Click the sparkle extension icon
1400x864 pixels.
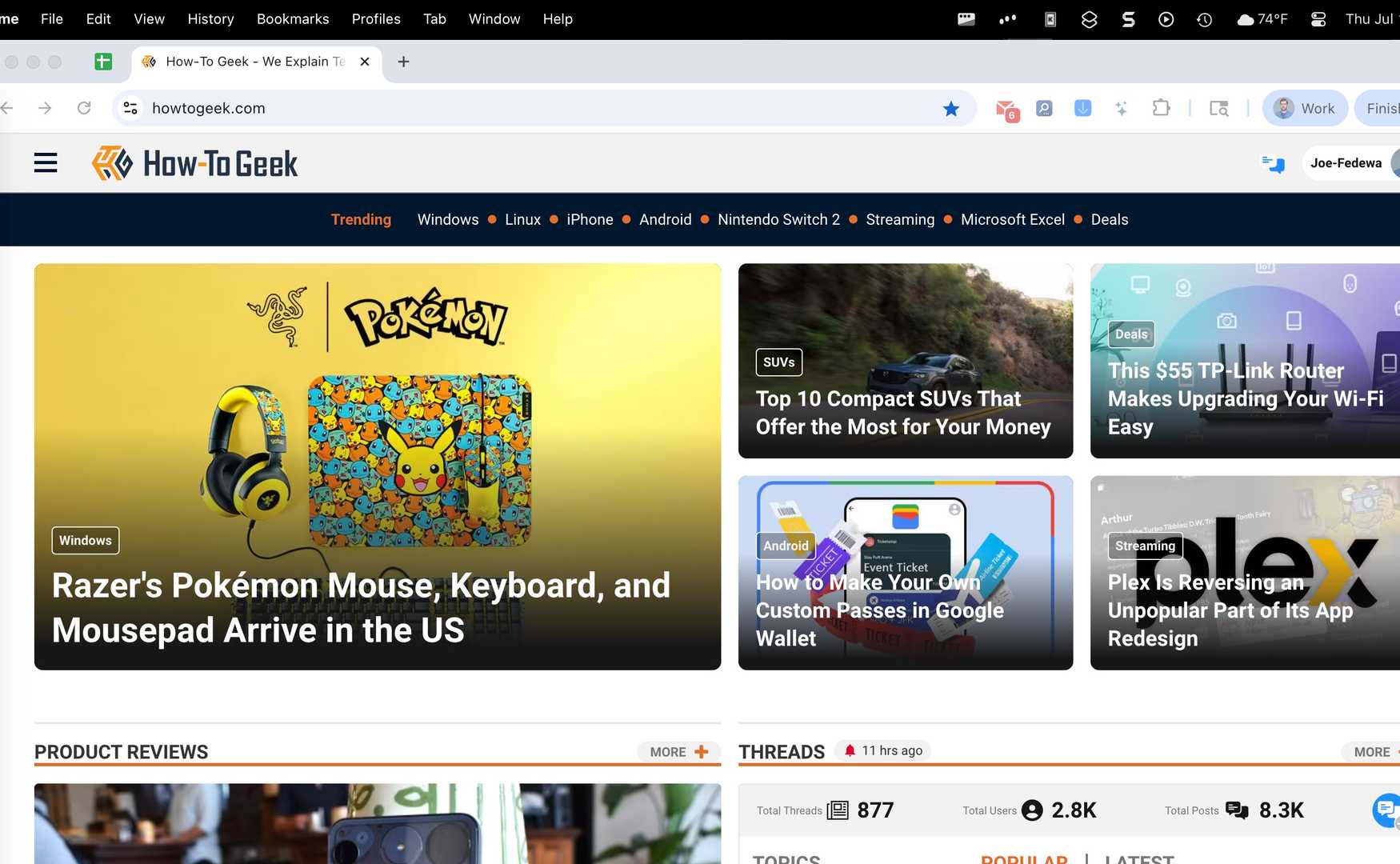point(1122,108)
